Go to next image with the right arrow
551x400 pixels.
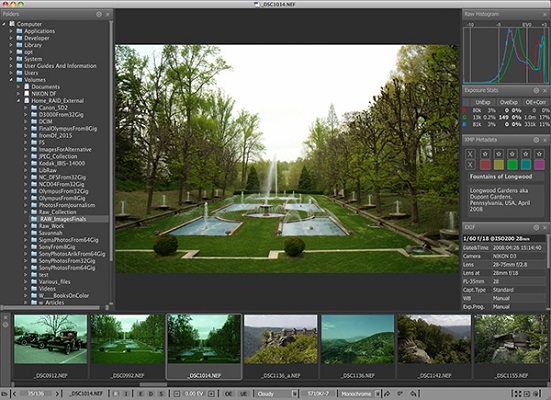[57, 394]
